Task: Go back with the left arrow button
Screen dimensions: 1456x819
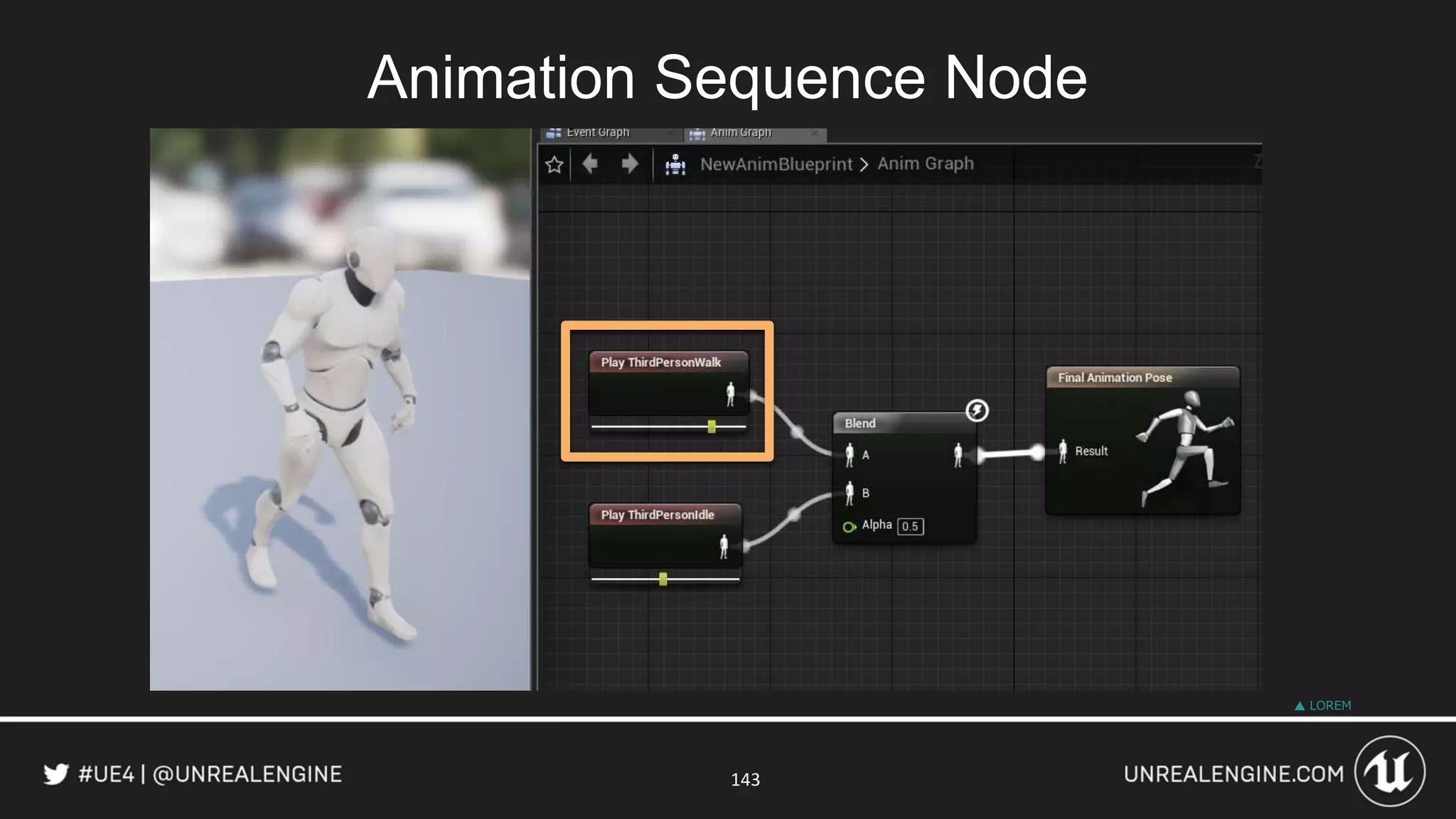Action: point(590,164)
